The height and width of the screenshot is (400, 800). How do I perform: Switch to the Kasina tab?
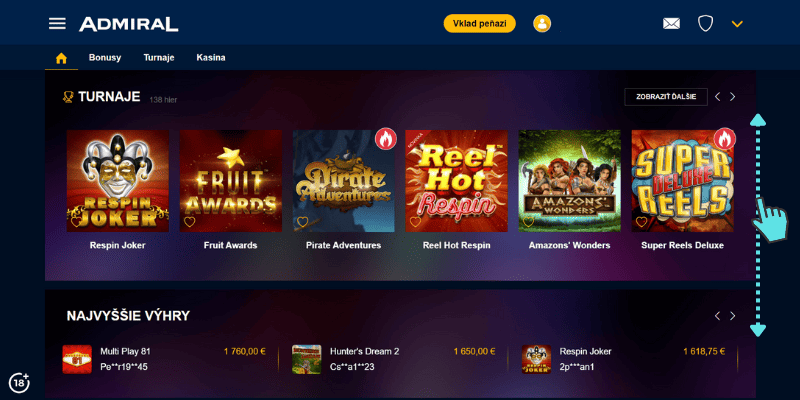pos(211,58)
